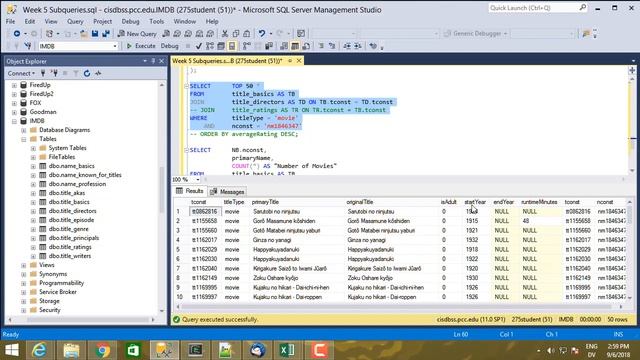
Task: Switch output to Results to Grid
Action: [x=295, y=46]
